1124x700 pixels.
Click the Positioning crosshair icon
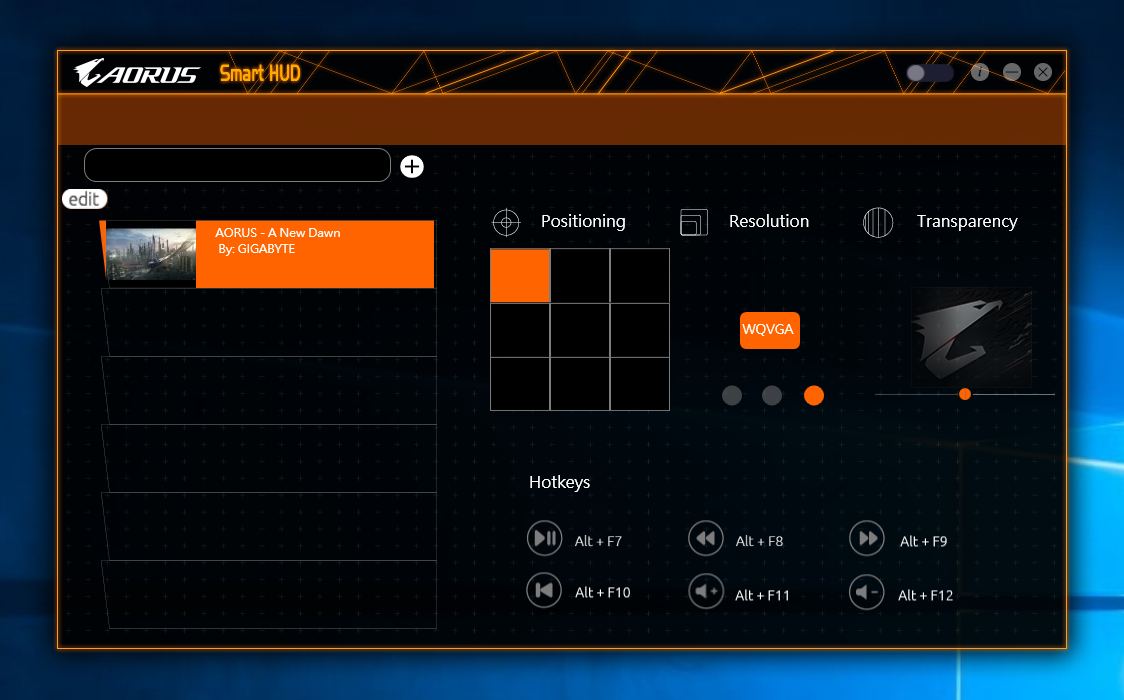[506, 222]
